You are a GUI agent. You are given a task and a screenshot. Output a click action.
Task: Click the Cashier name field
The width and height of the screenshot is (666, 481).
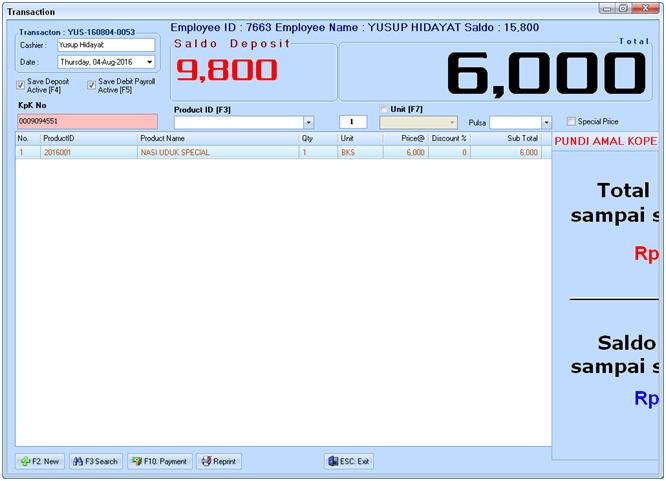tap(105, 45)
